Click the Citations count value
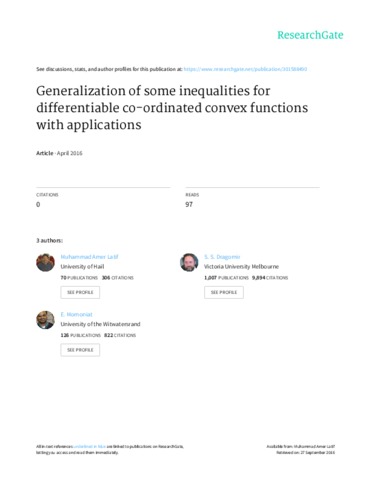371x480 pixels. pos(38,204)
